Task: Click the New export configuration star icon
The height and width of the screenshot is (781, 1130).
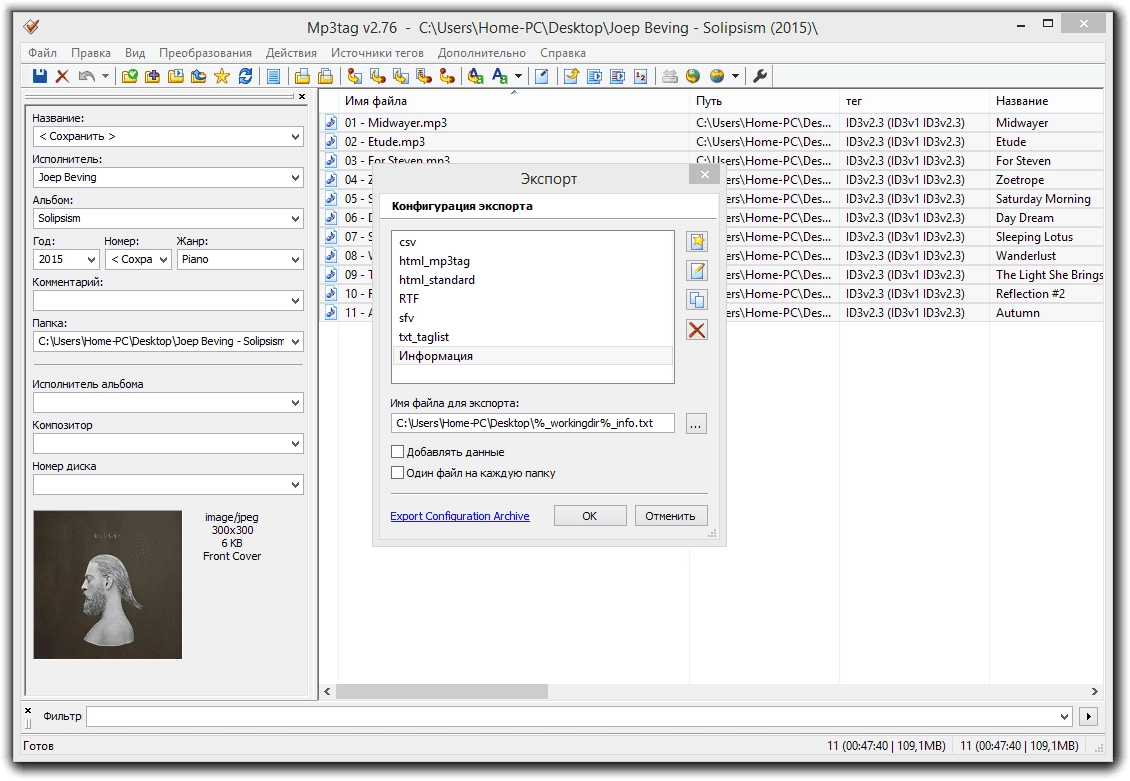Action: [x=697, y=242]
